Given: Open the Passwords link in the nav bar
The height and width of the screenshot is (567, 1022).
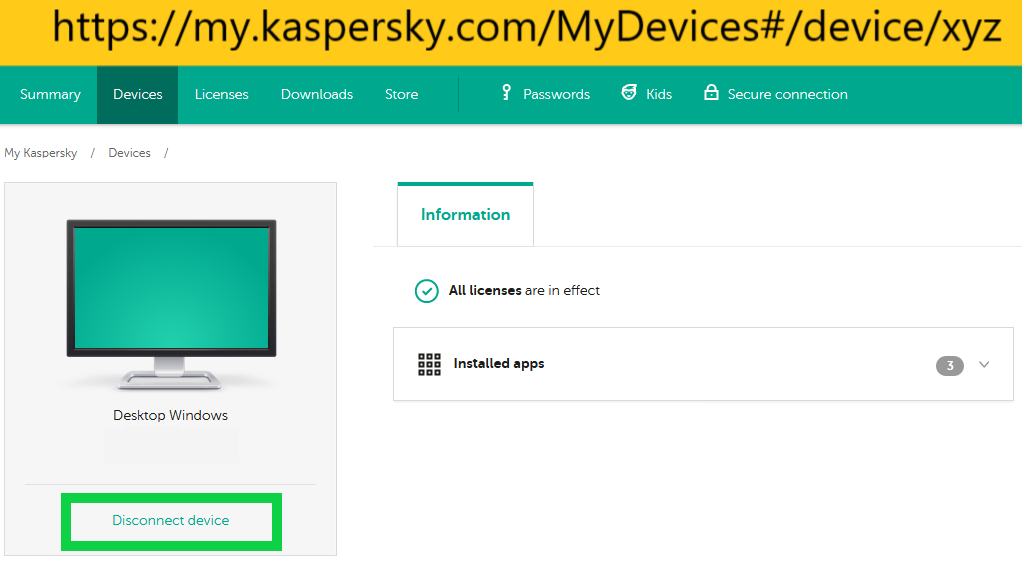Looking at the screenshot, I should pos(556,94).
